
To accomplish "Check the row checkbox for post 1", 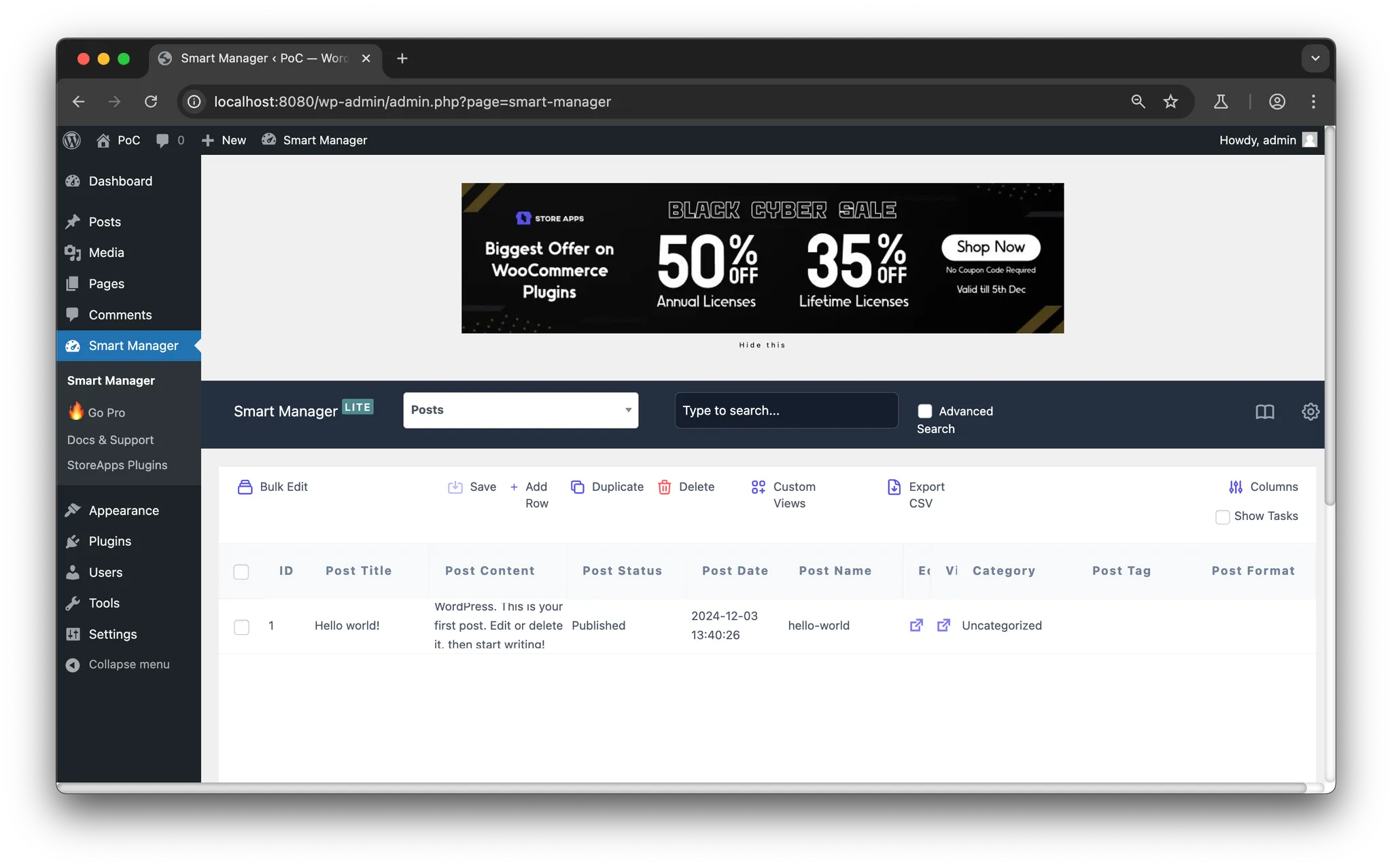I will coord(241,626).
